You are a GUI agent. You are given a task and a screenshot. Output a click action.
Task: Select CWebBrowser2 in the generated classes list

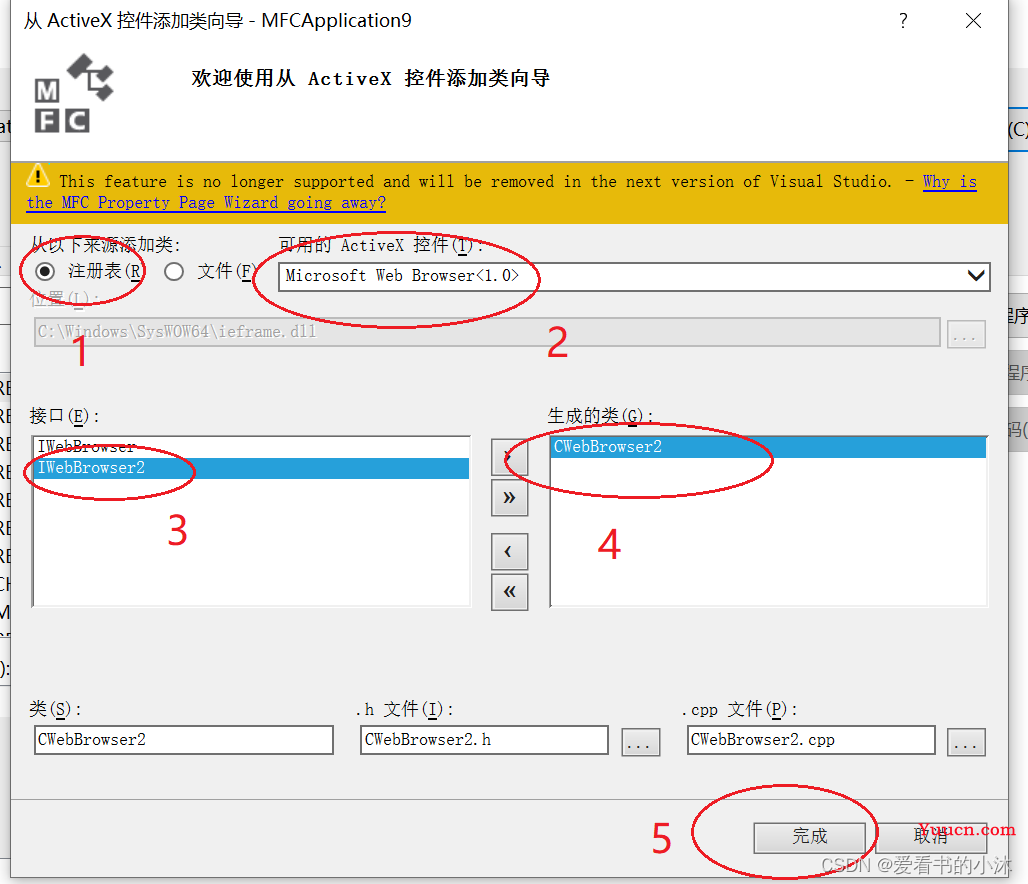pyautogui.click(x=768, y=447)
